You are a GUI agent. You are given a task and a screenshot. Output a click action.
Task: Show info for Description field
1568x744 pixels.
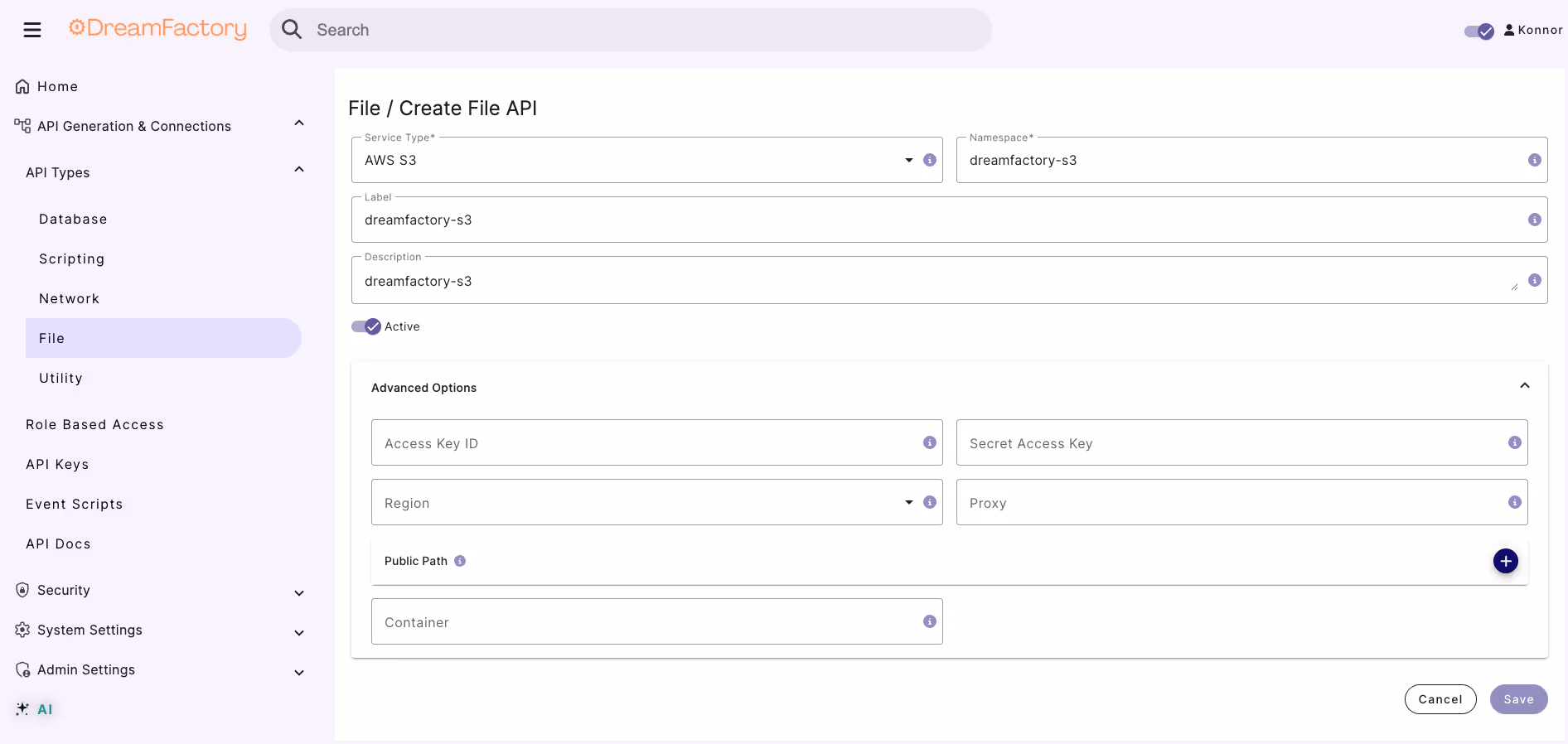(x=1535, y=280)
